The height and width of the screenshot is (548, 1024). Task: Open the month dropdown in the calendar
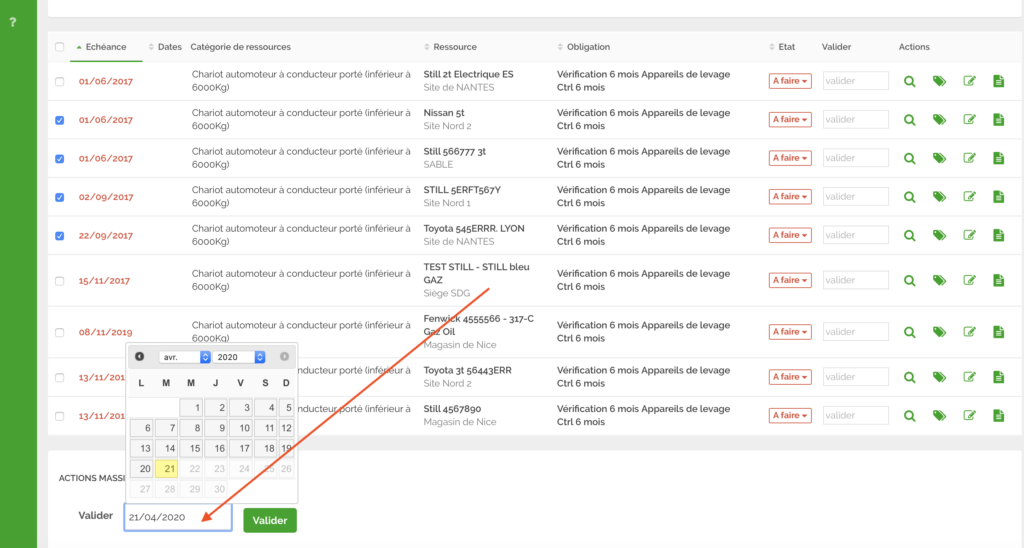click(184, 357)
